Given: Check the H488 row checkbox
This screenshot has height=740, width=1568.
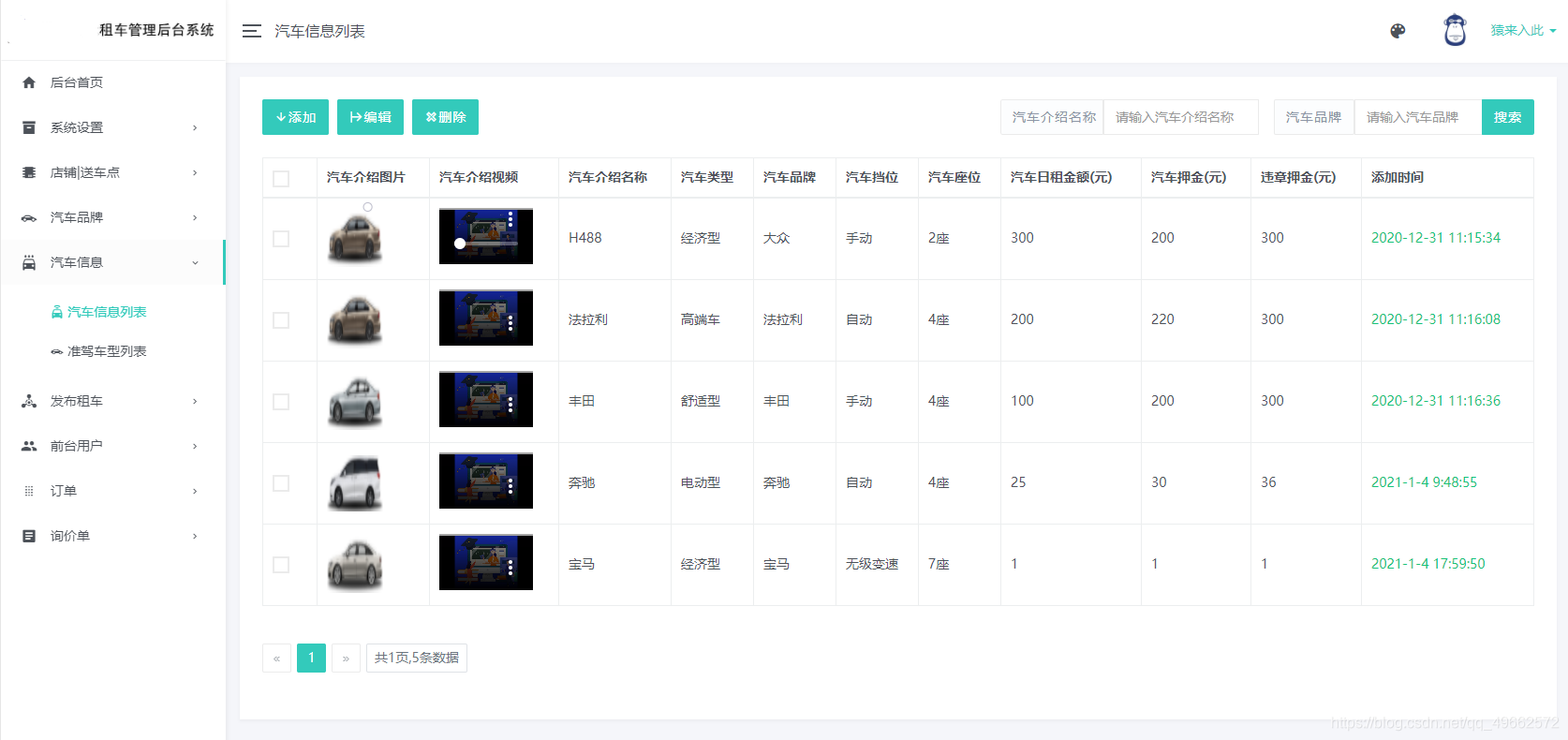Looking at the screenshot, I should [x=281, y=239].
